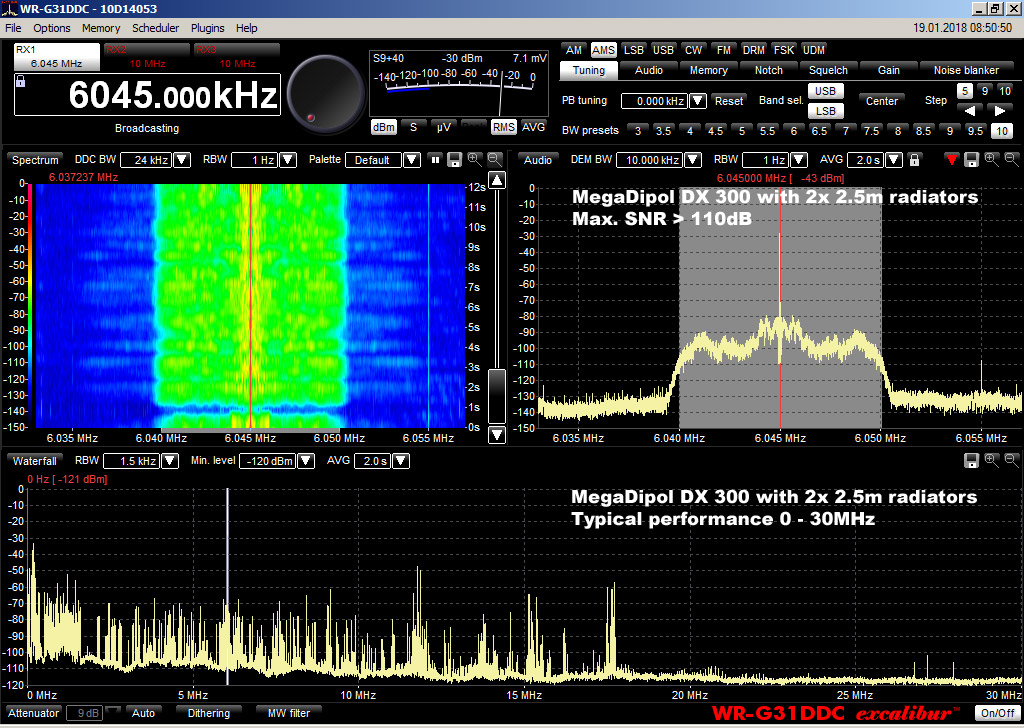Open the Palette dropdown in the spectrum panel
This screenshot has height=728, width=1024.
411,159
